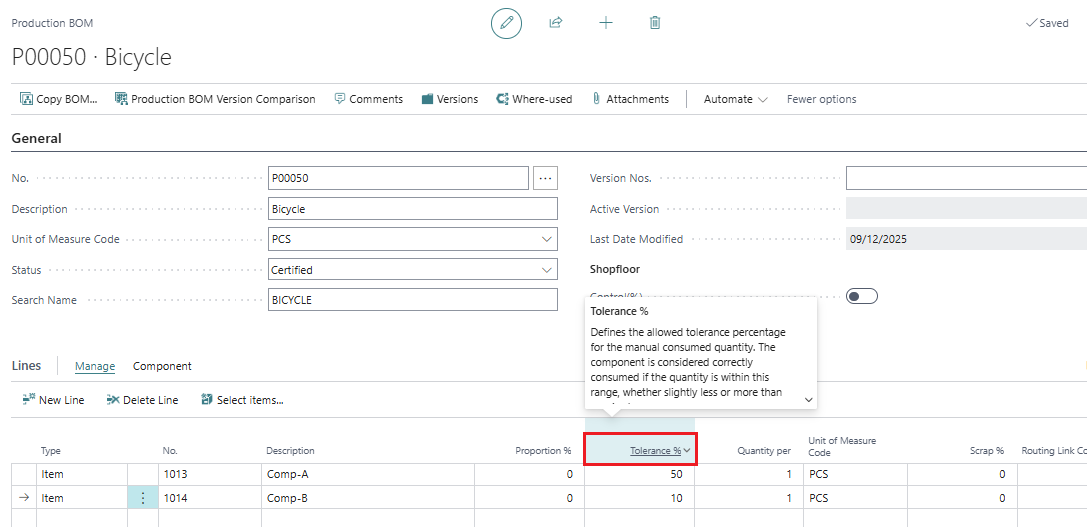1087x527 pixels.
Task: Toggle the Shopfloor Control switch
Action: 861,296
